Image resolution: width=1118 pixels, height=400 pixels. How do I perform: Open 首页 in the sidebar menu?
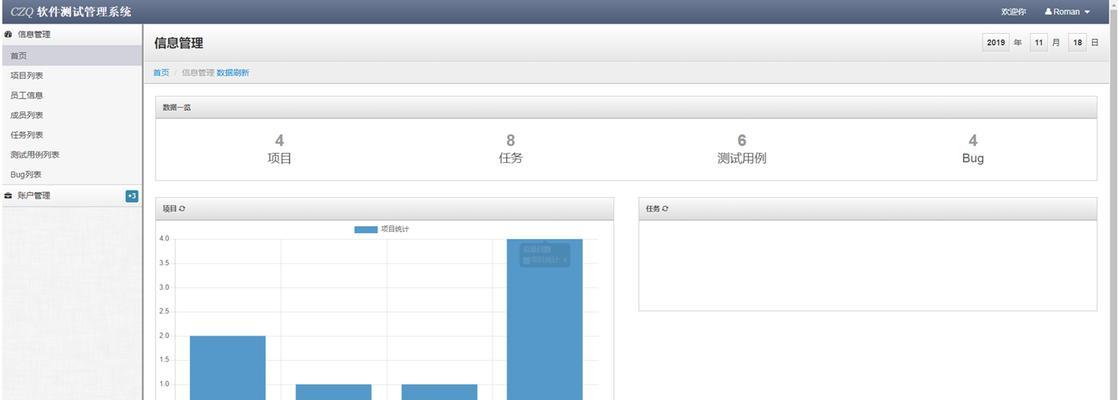point(71,56)
